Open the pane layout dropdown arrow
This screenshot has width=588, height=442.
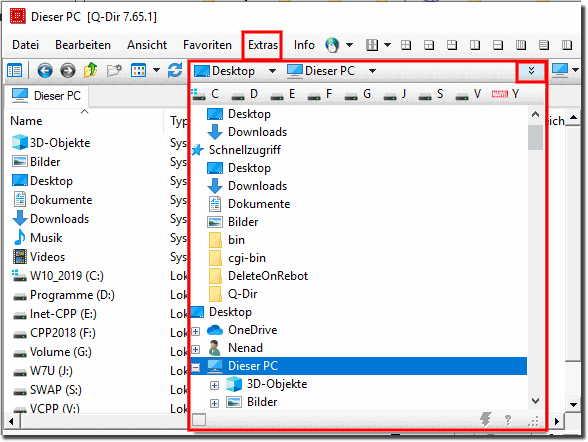pyautogui.click(x=388, y=45)
